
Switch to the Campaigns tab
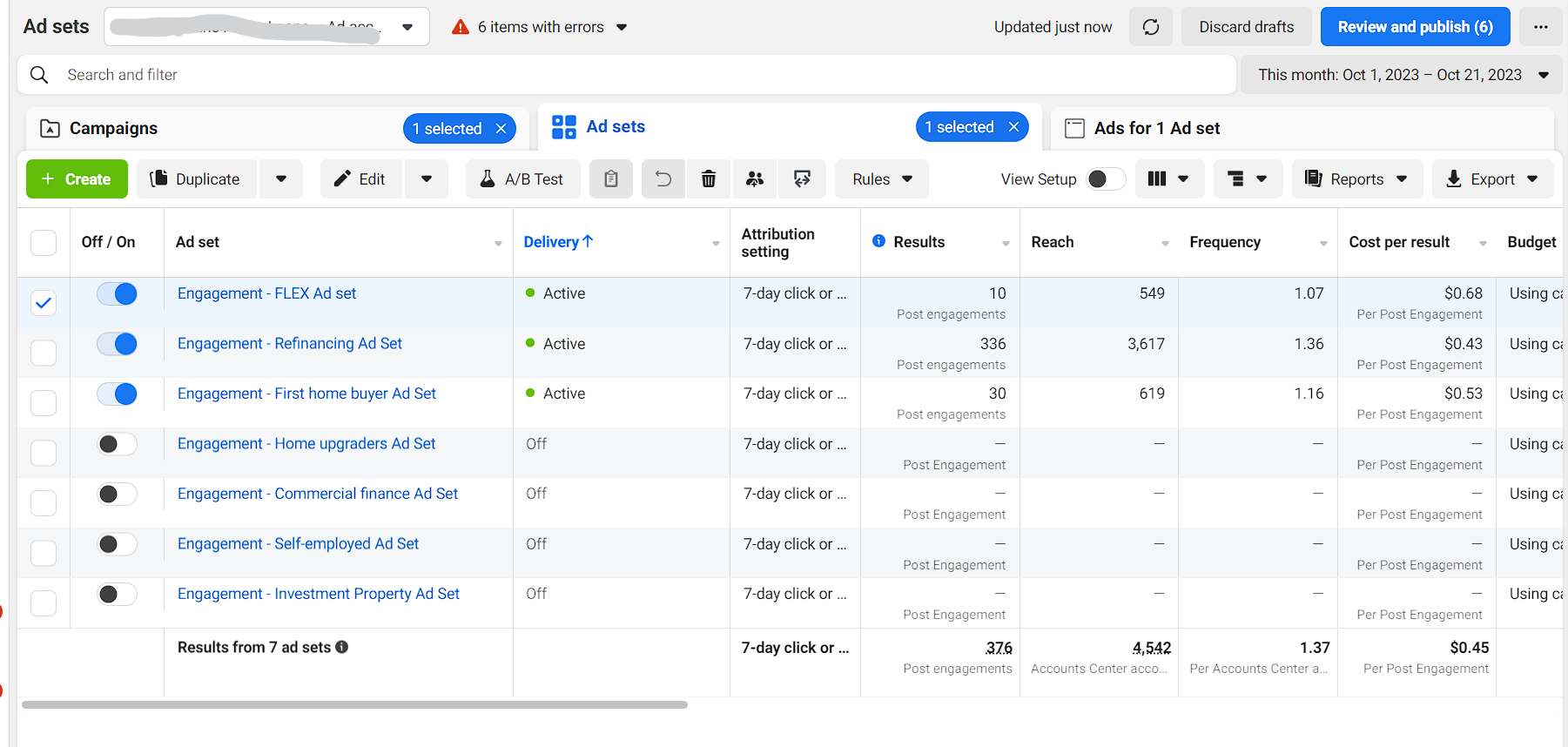113,129
